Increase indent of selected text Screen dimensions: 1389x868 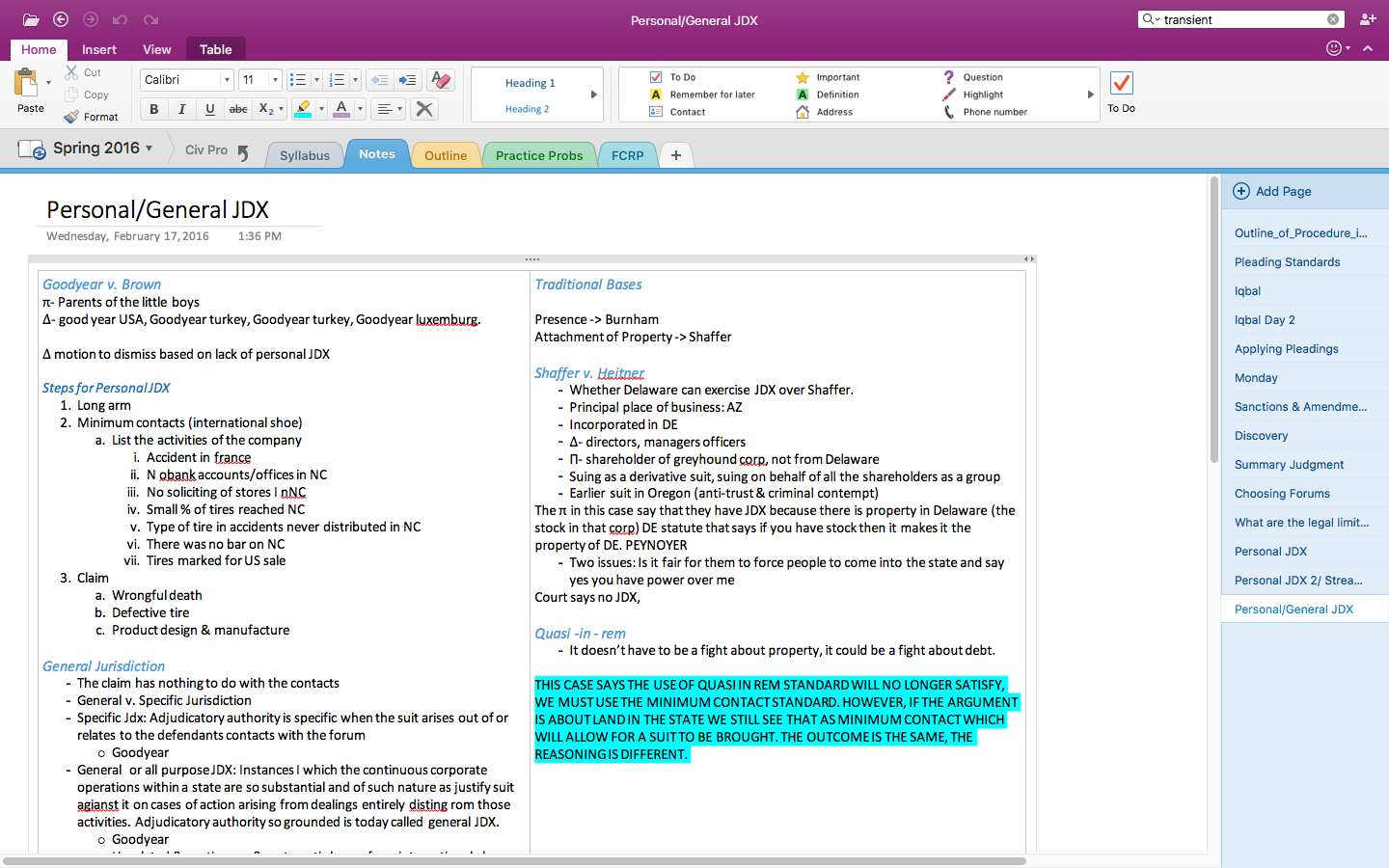point(408,80)
